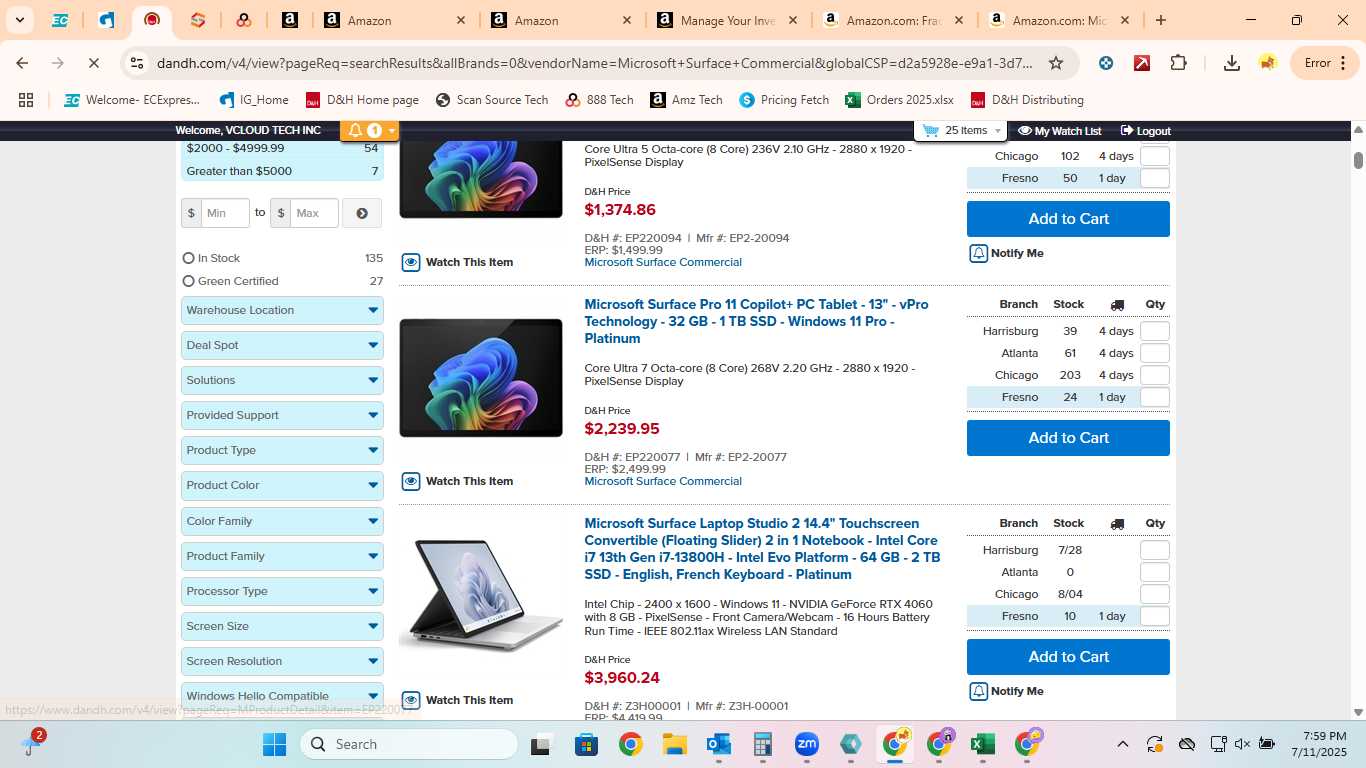Bookmark this page with the star icon

click(1056, 63)
